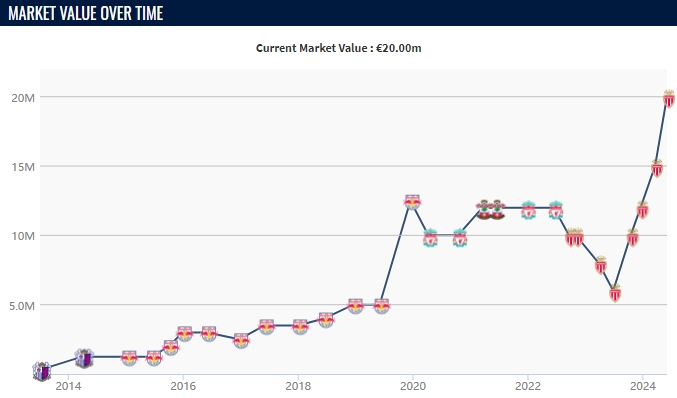Select the first Liverpool crest at 10M after 2020
Screen dimensions: 677x398
click(x=430, y=237)
